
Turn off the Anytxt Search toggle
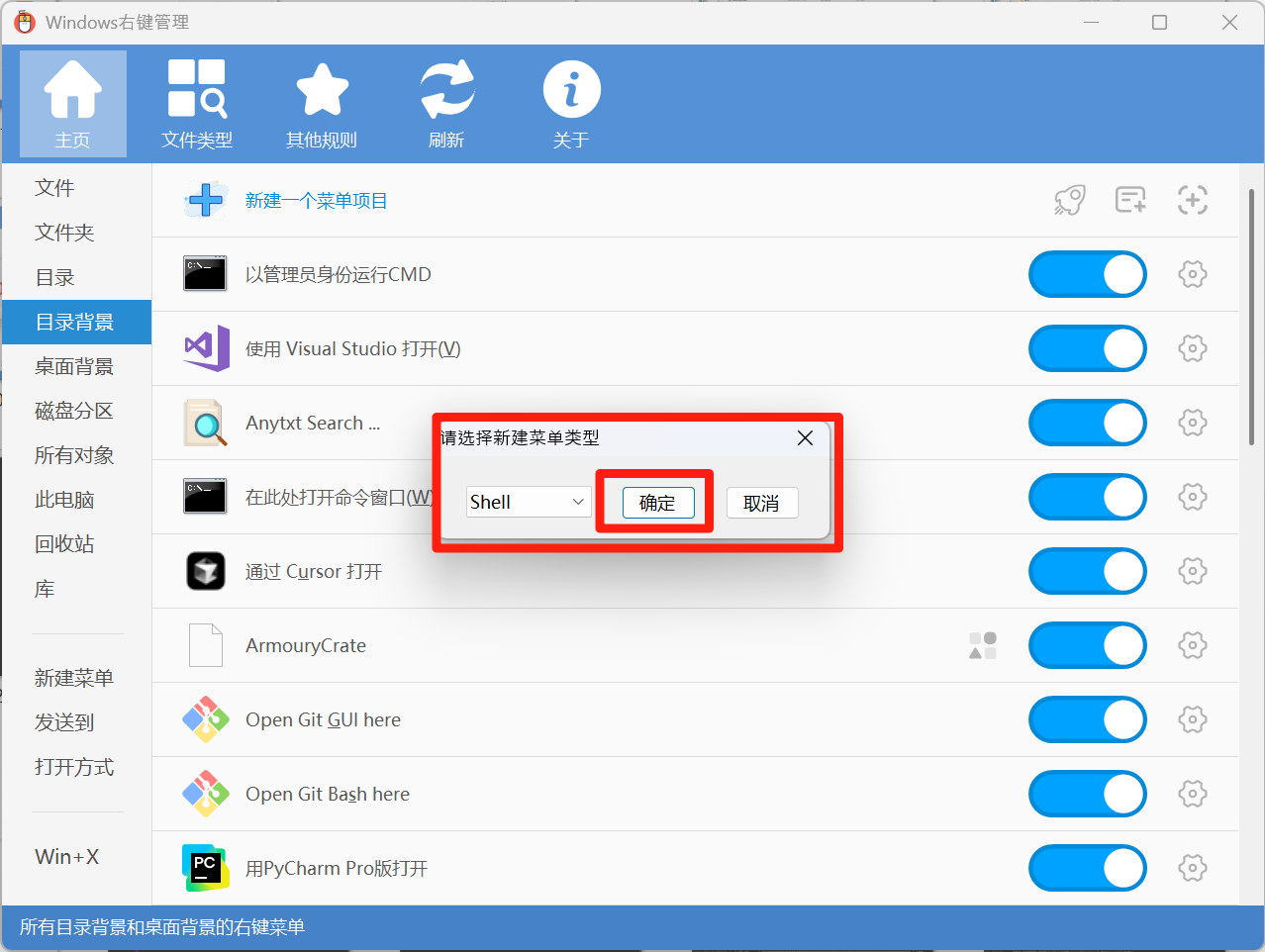click(1088, 423)
